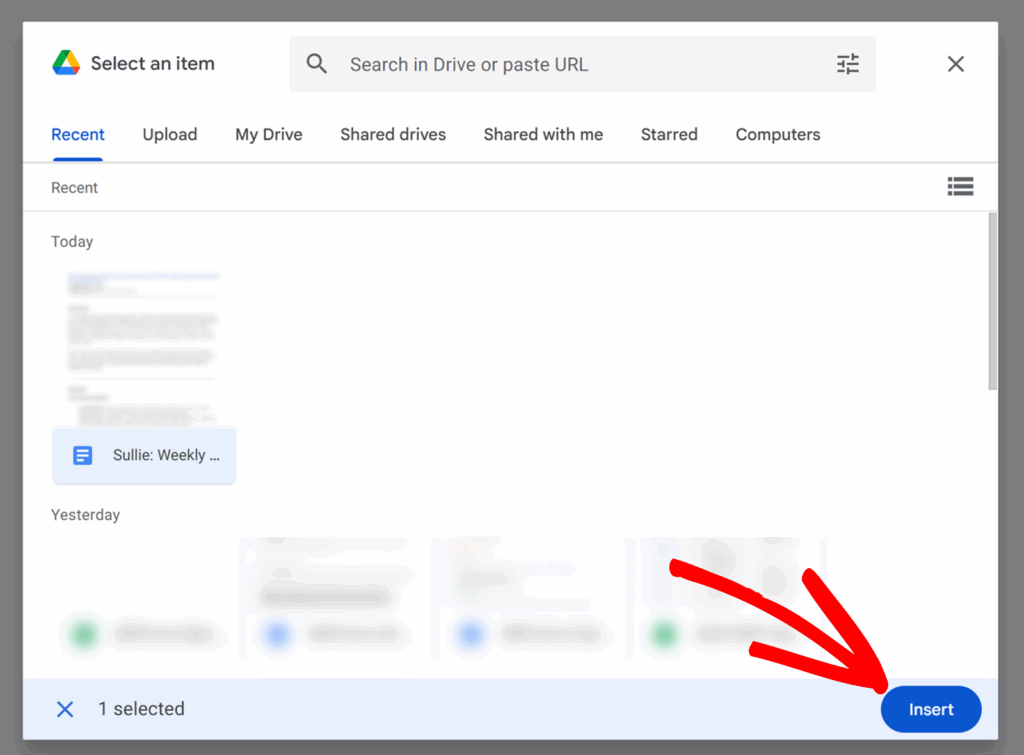The image size is (1024, 755).
Task: Click inside the Drive search field
Action: (x=550, y=63)
